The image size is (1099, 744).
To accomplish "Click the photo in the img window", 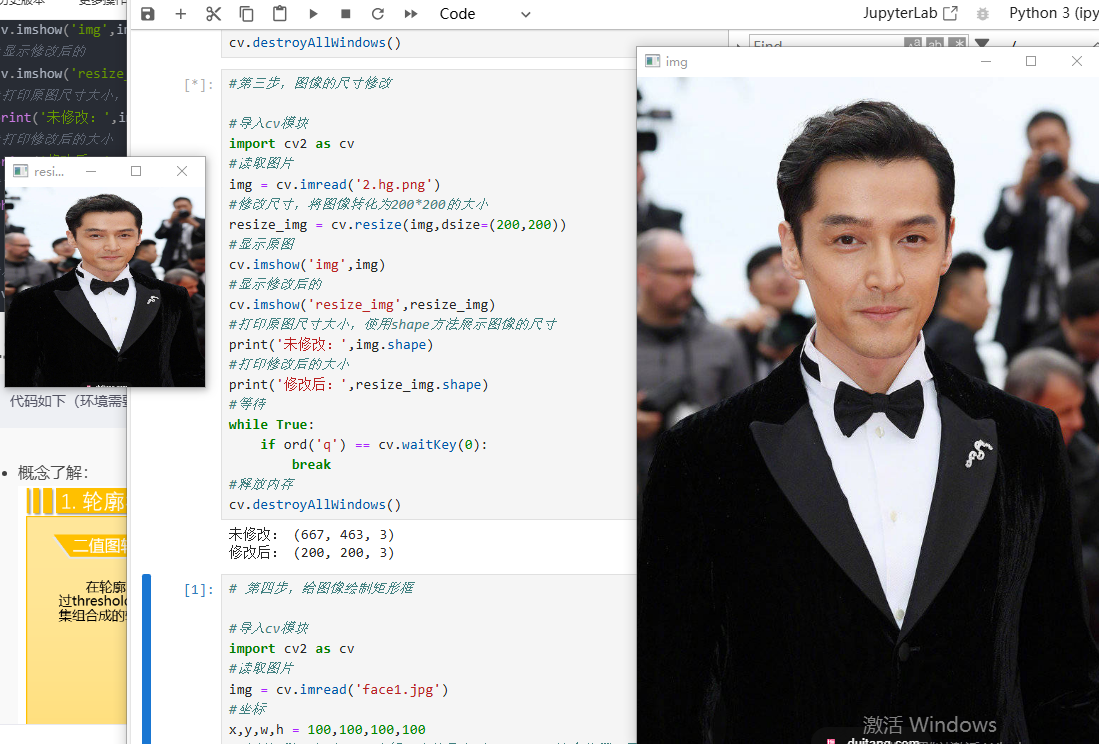I will point(868,411).
